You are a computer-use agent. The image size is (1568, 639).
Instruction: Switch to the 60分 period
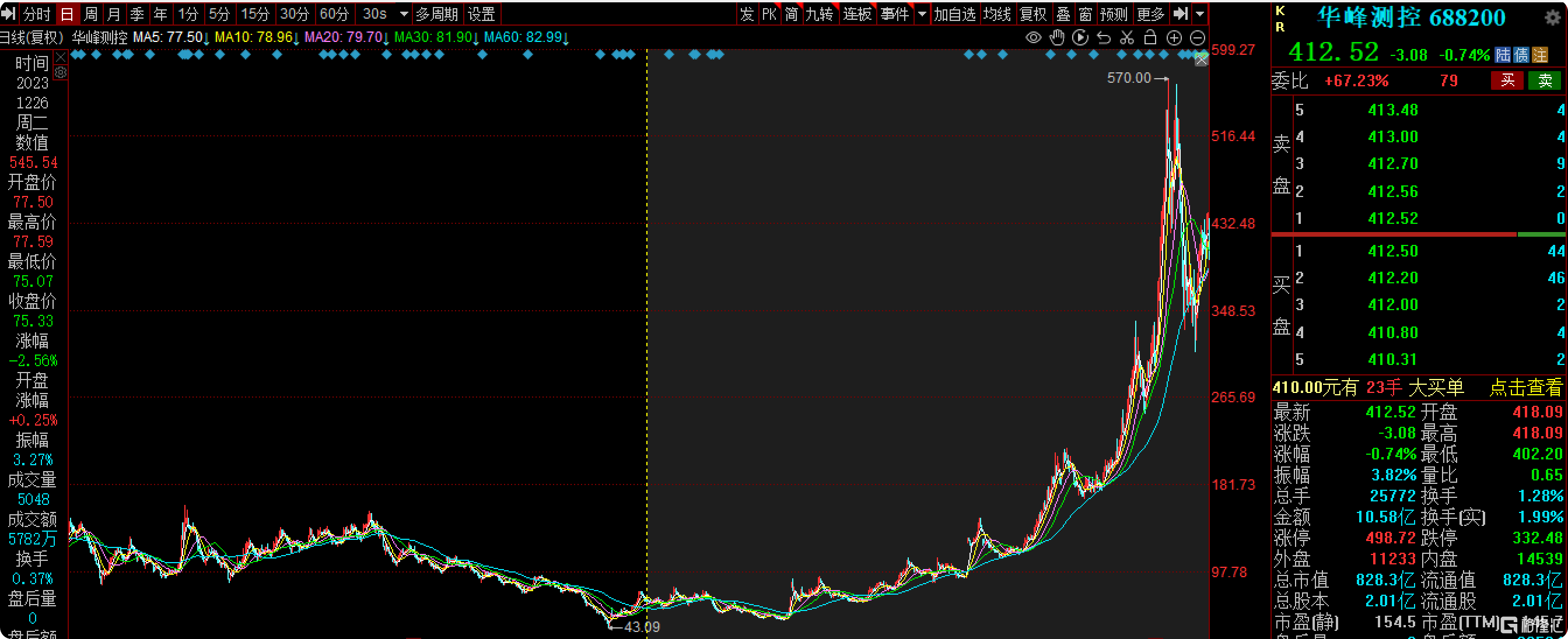coord(334,13)
